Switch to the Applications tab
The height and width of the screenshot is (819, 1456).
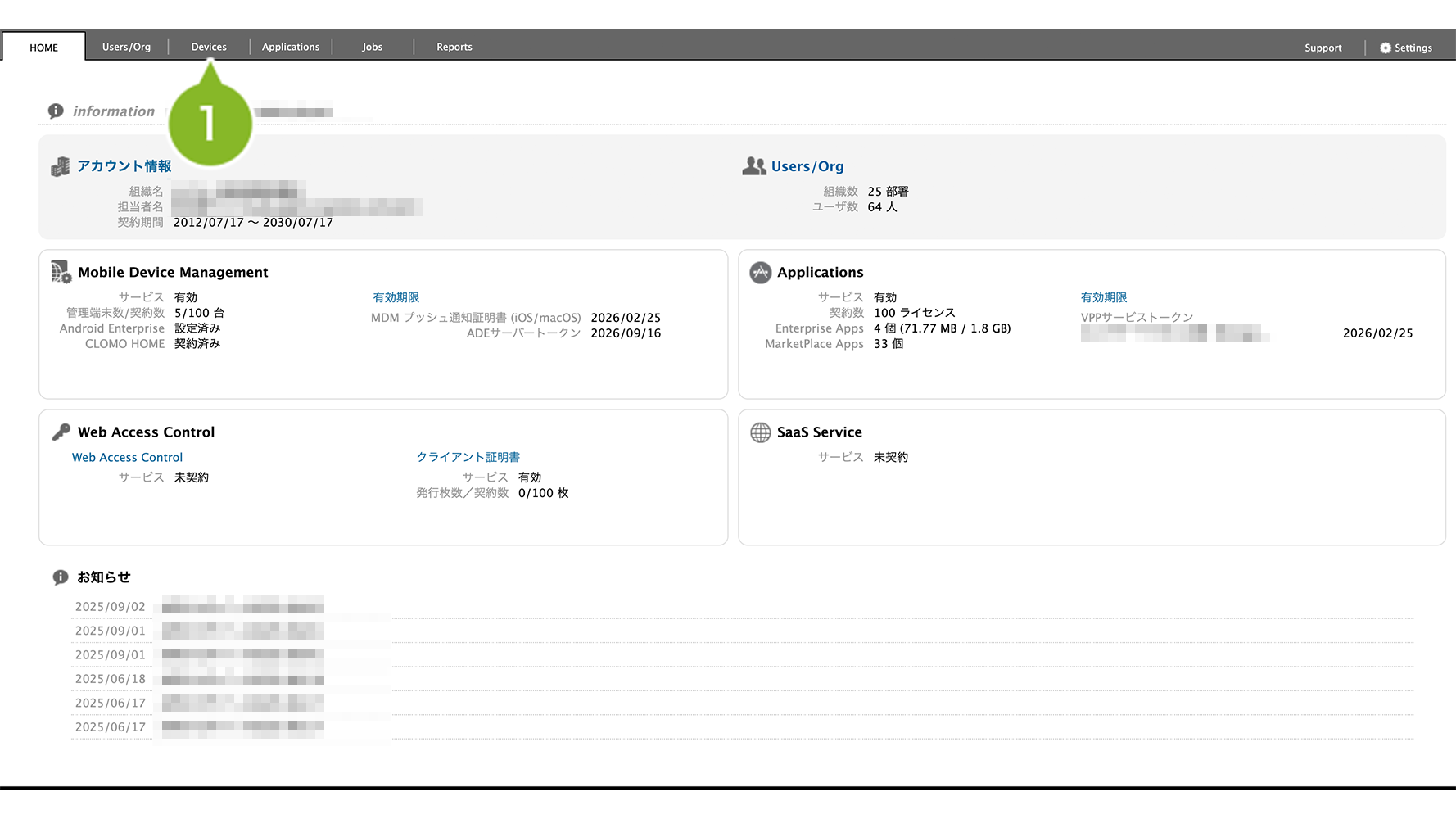(x=291, y=48)
